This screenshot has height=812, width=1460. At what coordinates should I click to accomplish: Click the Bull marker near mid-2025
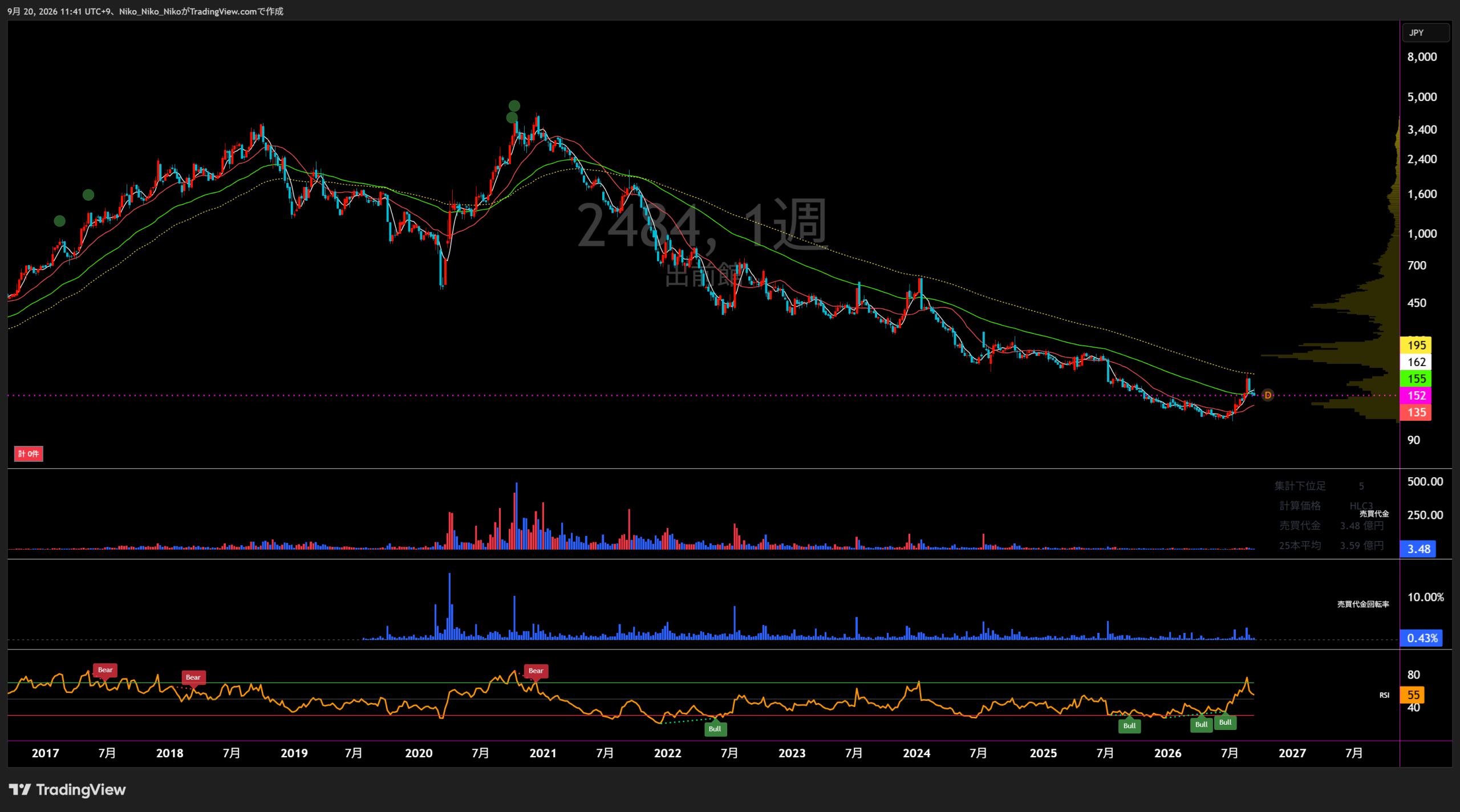click(x=1129, y=725)
